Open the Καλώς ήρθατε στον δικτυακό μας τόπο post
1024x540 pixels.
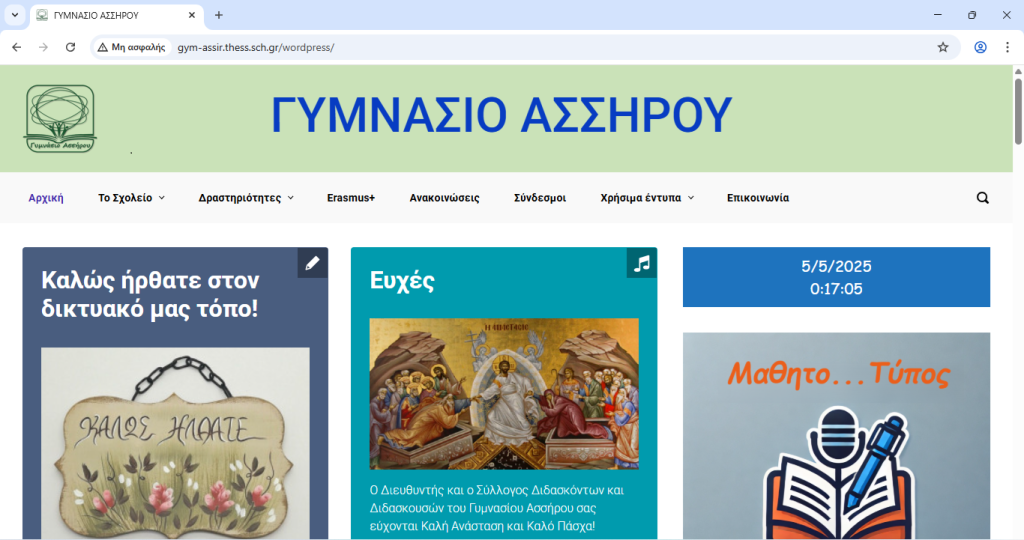tap(150, 294)
